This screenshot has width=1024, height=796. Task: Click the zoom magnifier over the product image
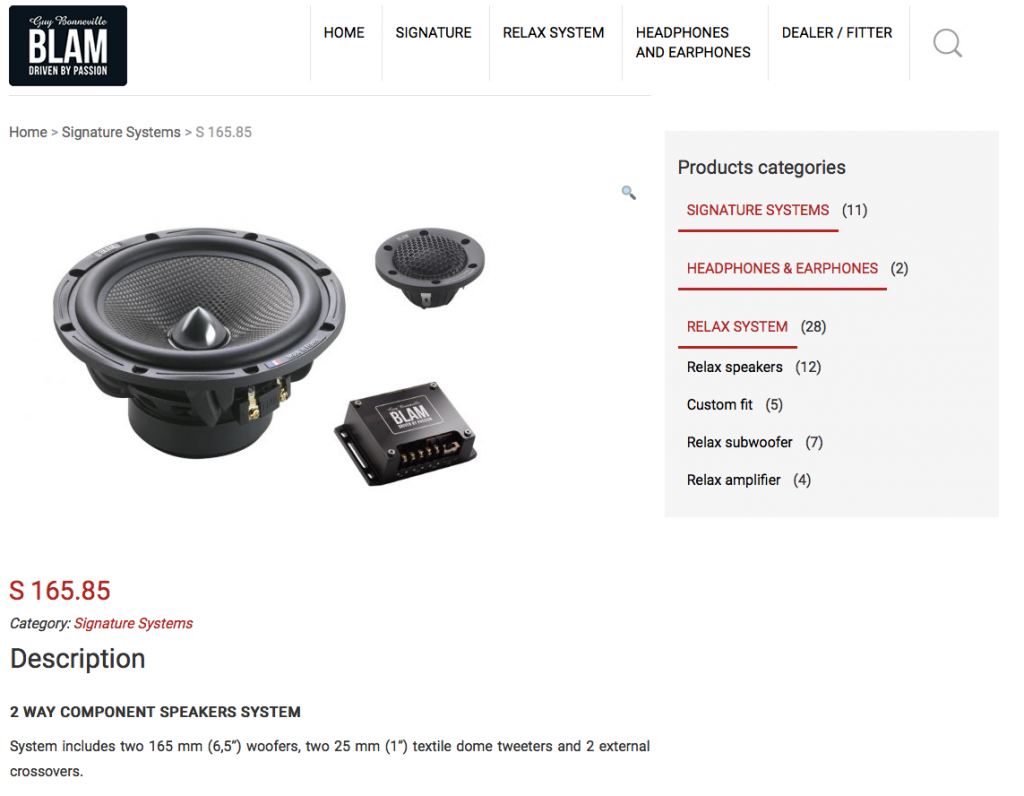pos(628,193)
